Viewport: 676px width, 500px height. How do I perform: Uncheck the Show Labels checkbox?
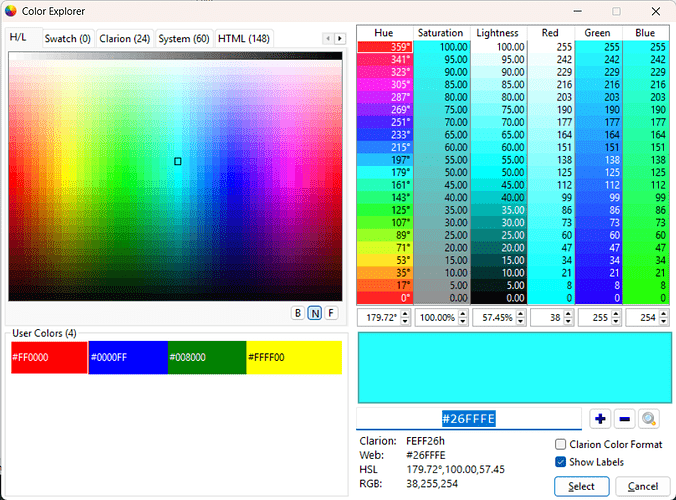click(561, 462)
